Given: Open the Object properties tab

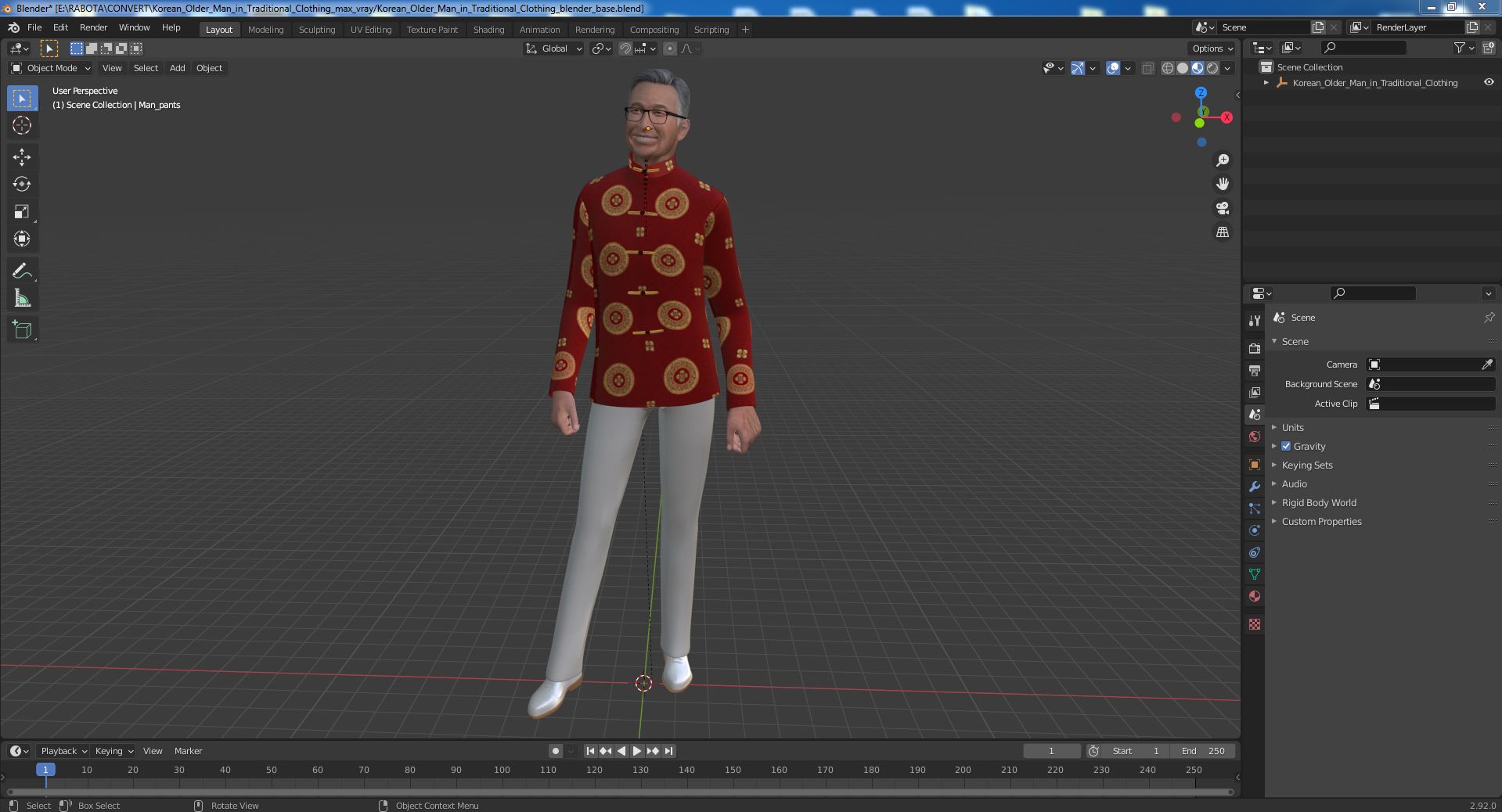Looking at the screenshot, I should [x=1255, y=465].
